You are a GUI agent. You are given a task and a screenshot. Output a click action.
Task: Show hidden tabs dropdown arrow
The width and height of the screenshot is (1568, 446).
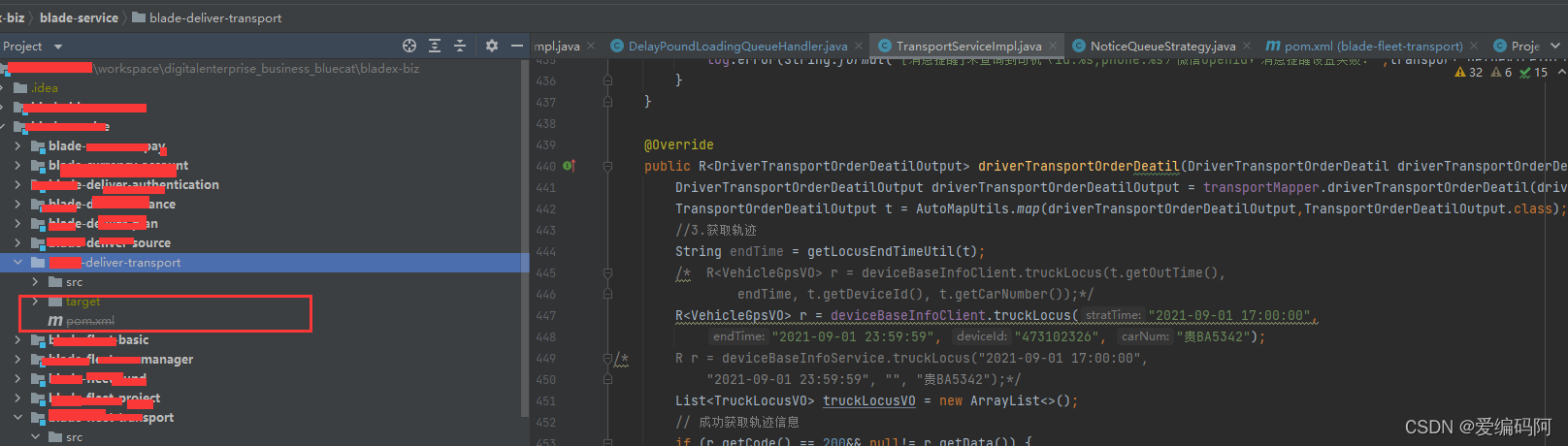[1555, 46]
